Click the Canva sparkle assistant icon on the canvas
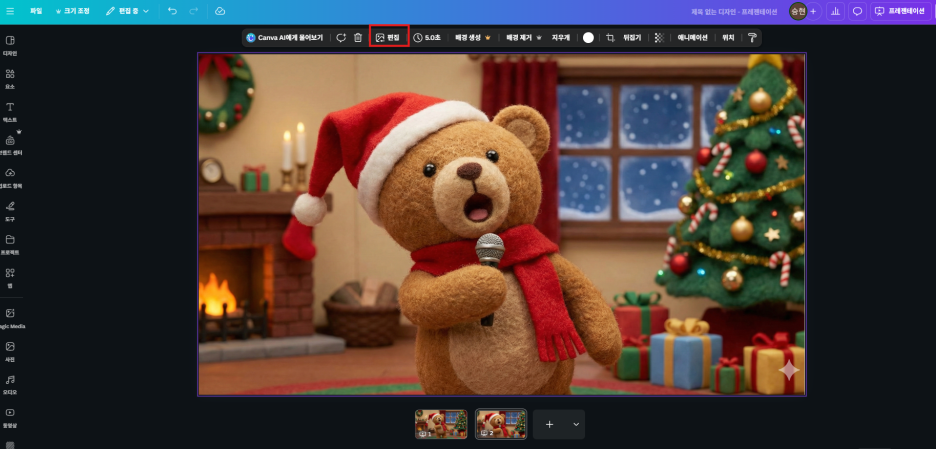 point(789,370)
